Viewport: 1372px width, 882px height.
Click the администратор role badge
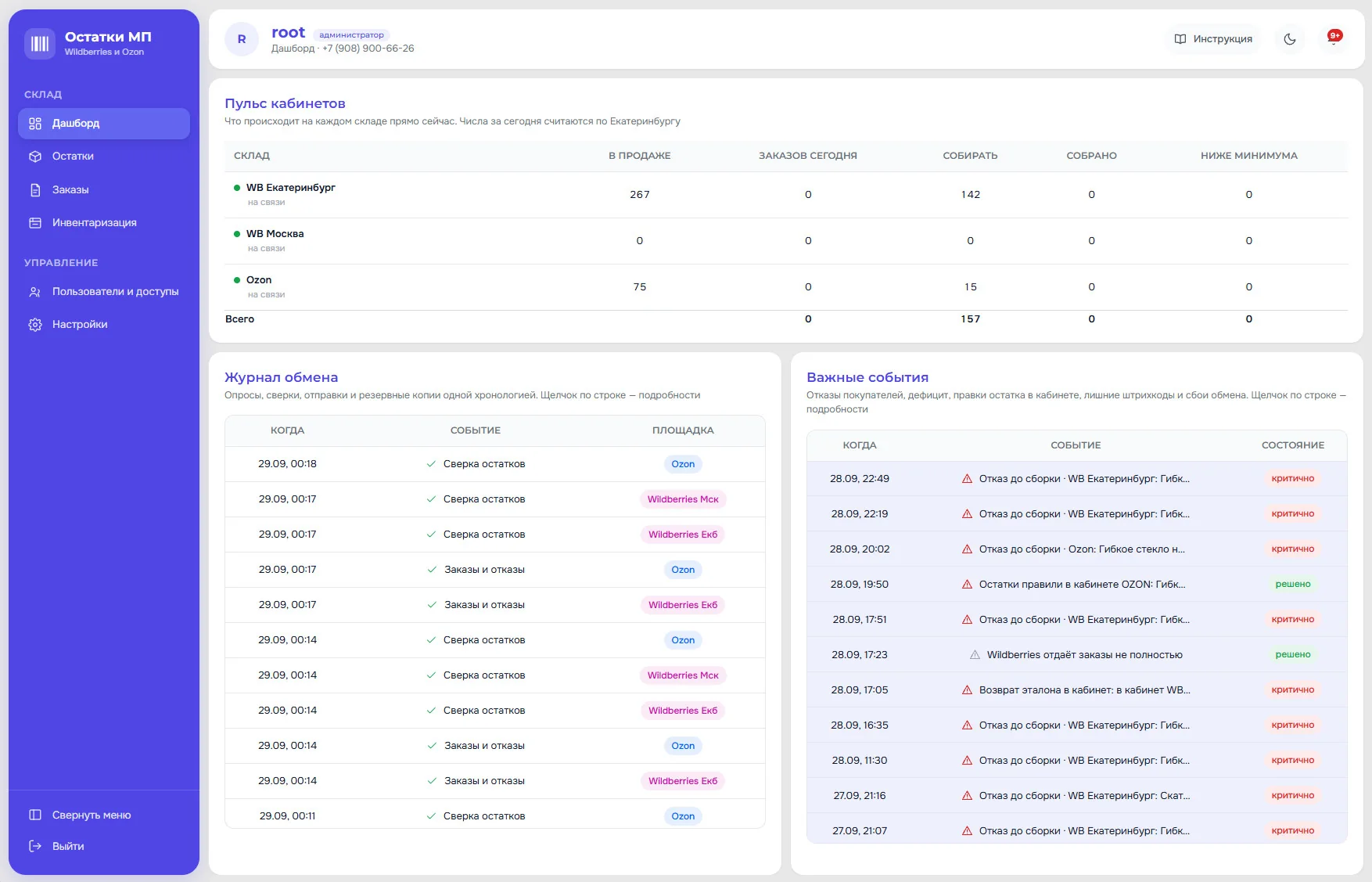pos(352,35)
